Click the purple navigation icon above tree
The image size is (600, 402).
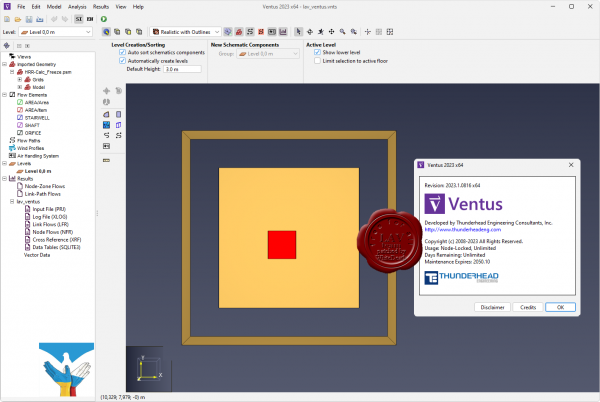pos(7,46)
